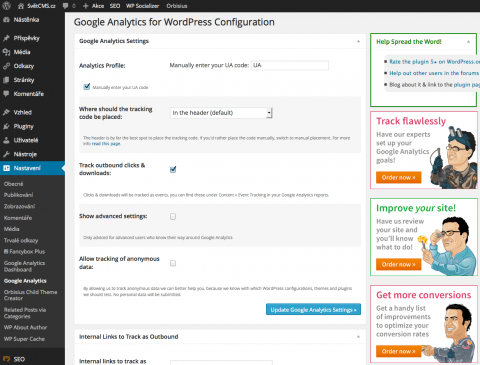Go to Nástěnka in sidebar
The image size is (480, 365).
click(26, 20)
